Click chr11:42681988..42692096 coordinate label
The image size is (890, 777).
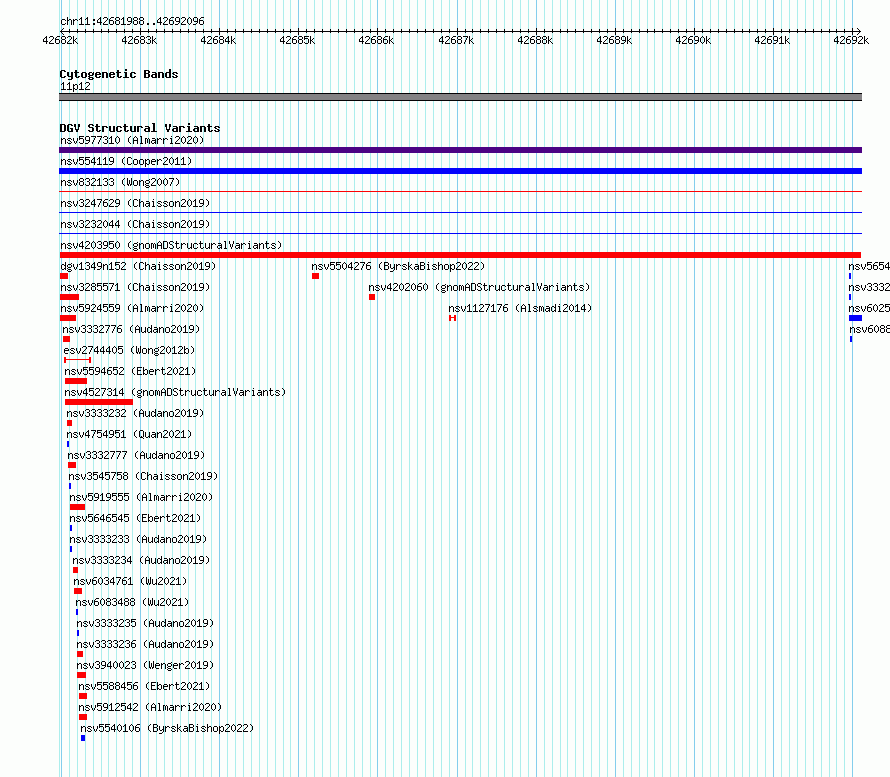(132, 21)
